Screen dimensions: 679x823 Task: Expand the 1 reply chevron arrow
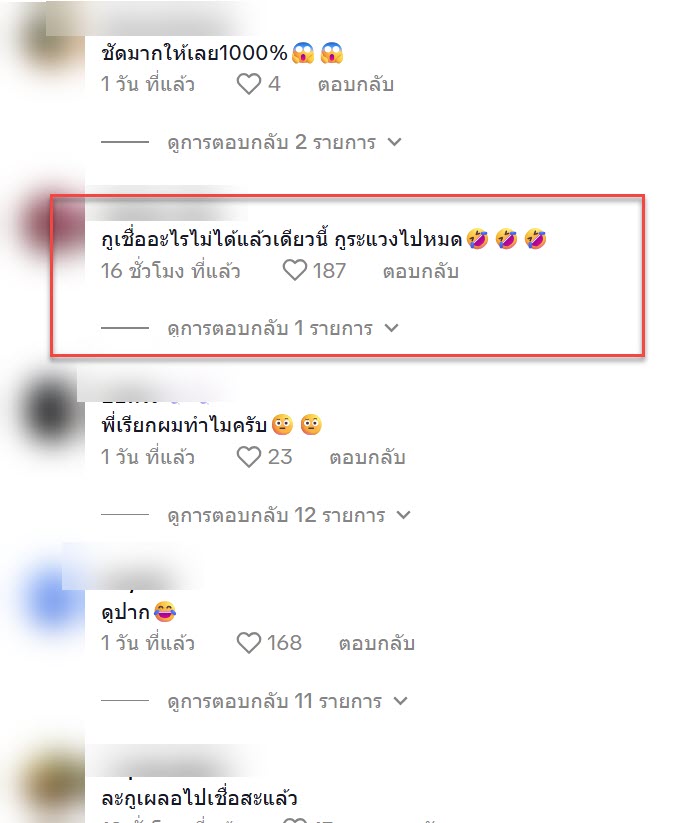[391, 328]
